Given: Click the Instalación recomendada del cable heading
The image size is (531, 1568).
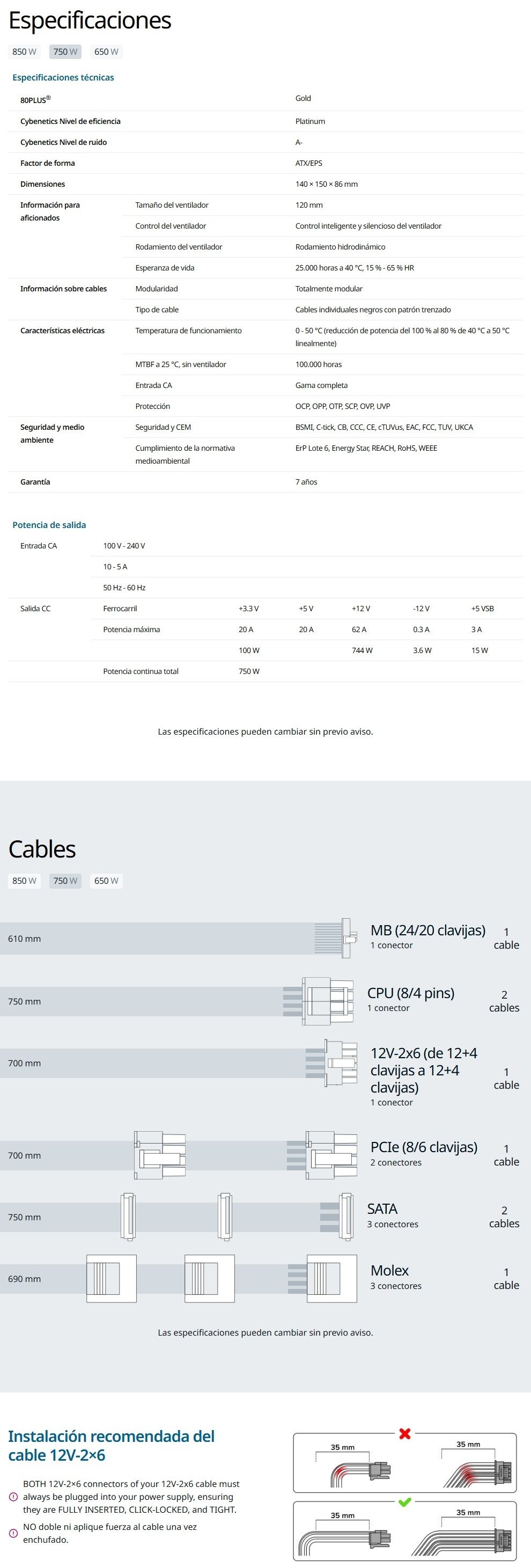Looking at the screenshot, I should (112, 1446).
